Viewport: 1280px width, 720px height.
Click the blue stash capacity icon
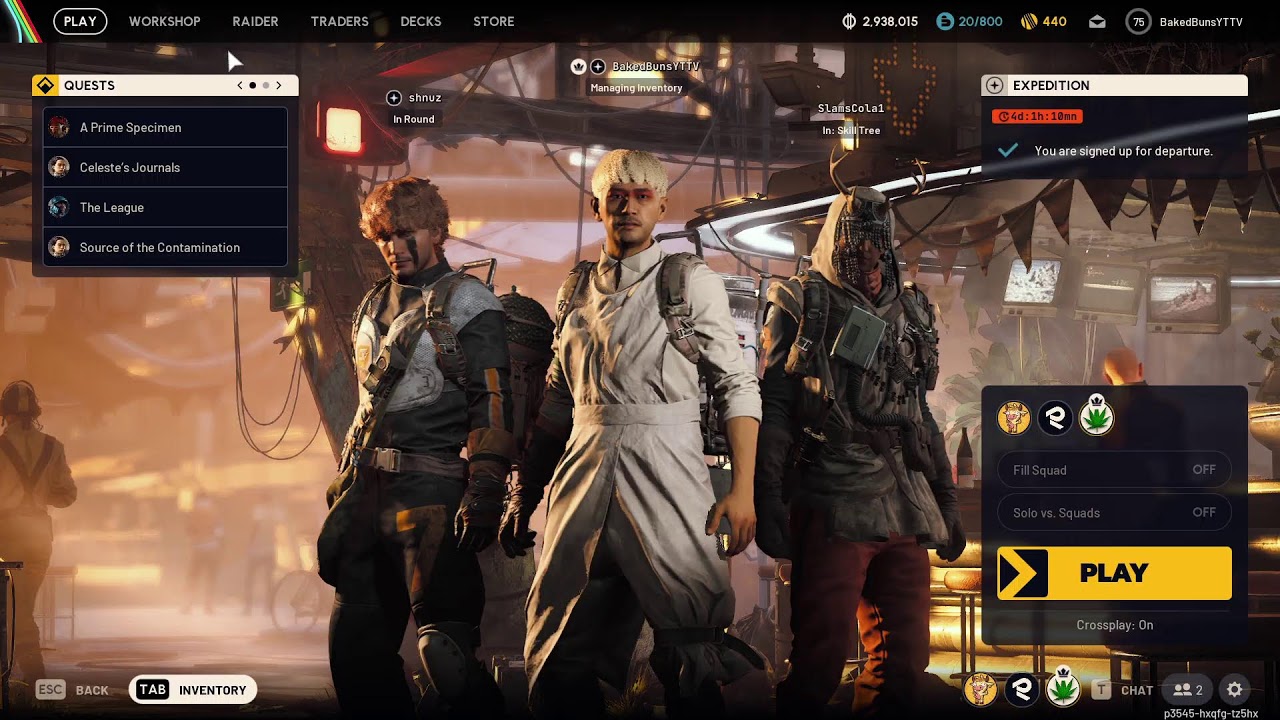click(945, 21)
